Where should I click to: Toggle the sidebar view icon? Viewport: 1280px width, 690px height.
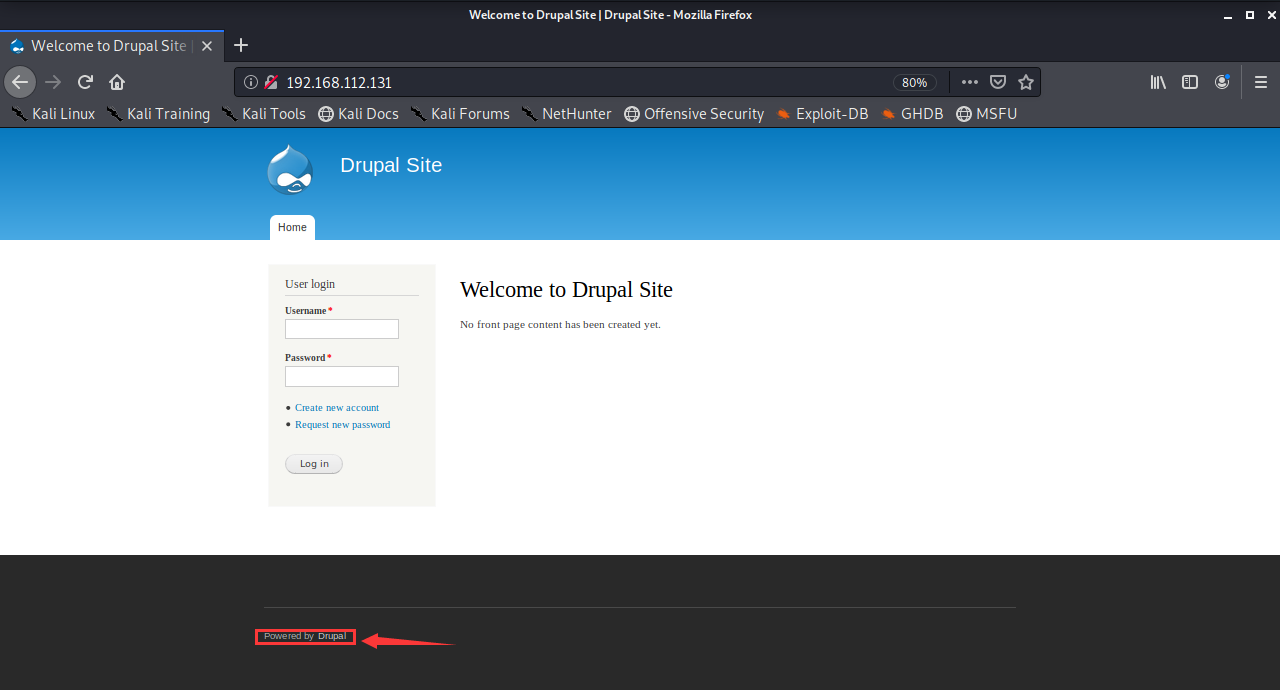click(x=1190, y=82)
